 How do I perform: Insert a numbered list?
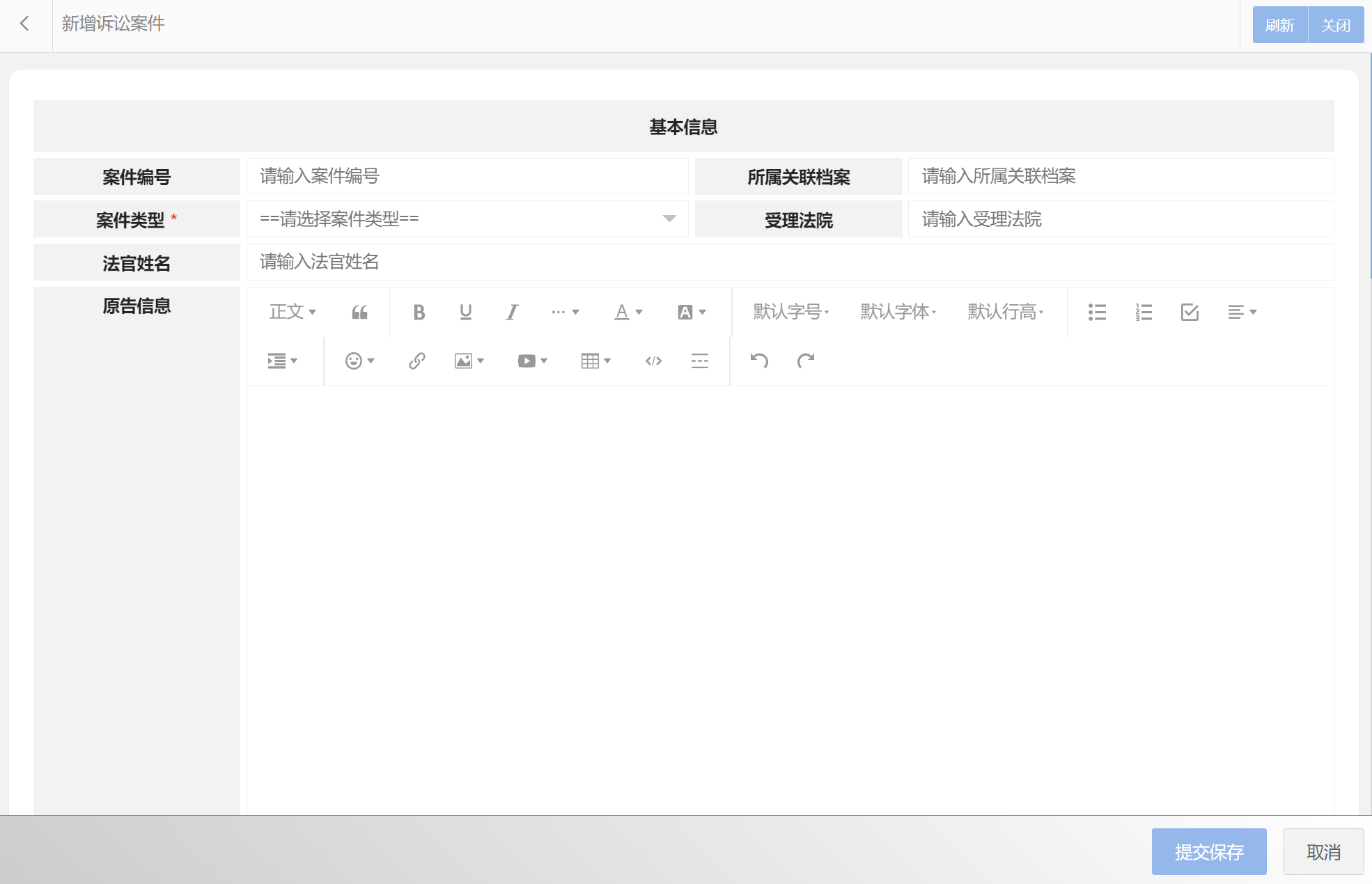point(1144,312)
